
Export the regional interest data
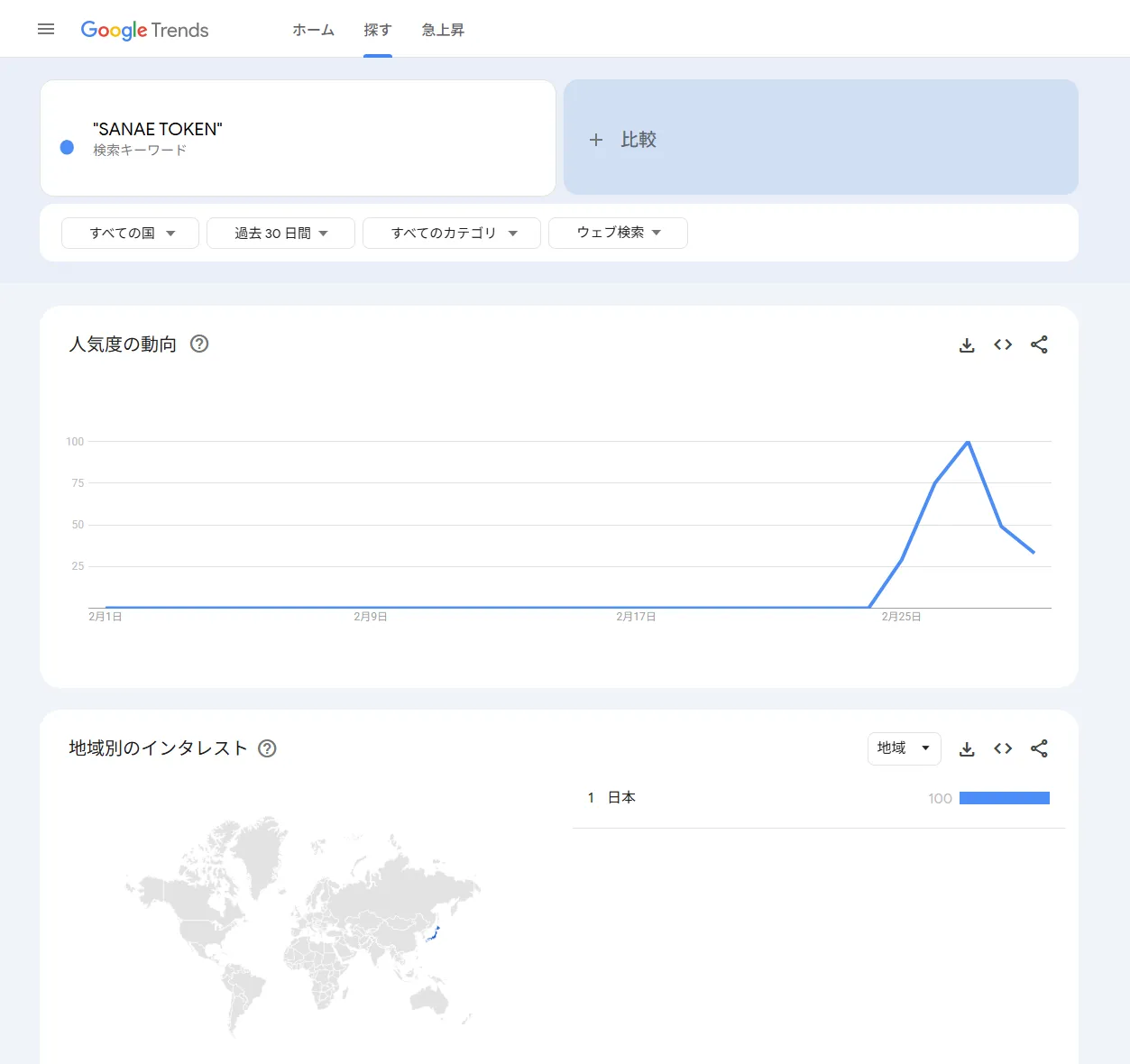(967, 748)
